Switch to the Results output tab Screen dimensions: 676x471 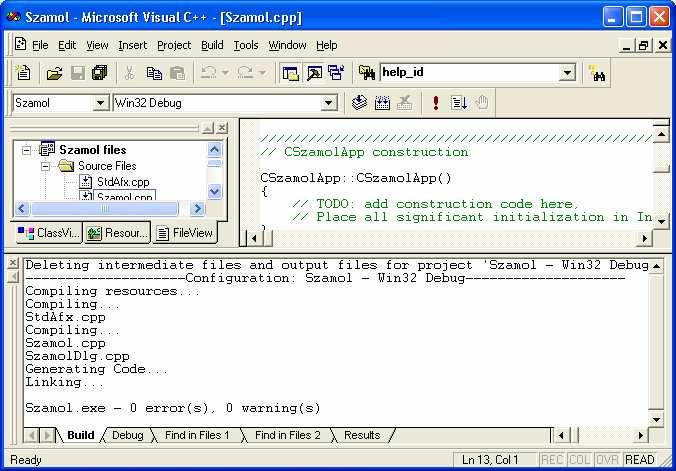pos(362,435)
